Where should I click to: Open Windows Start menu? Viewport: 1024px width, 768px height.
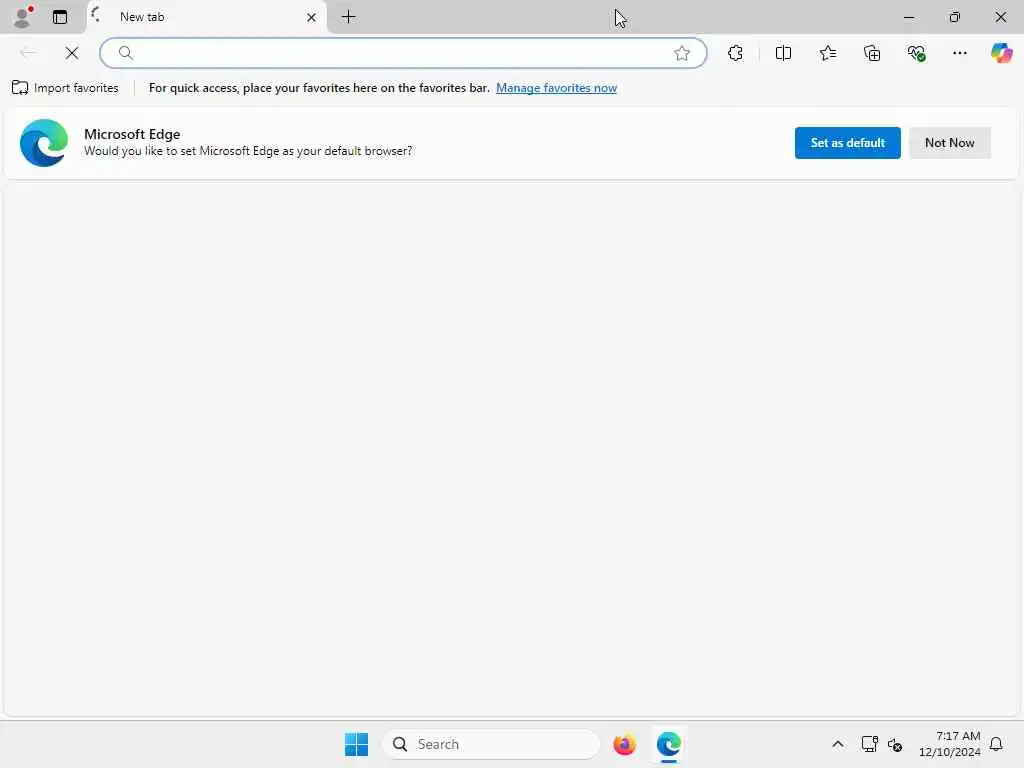(357, 744)
